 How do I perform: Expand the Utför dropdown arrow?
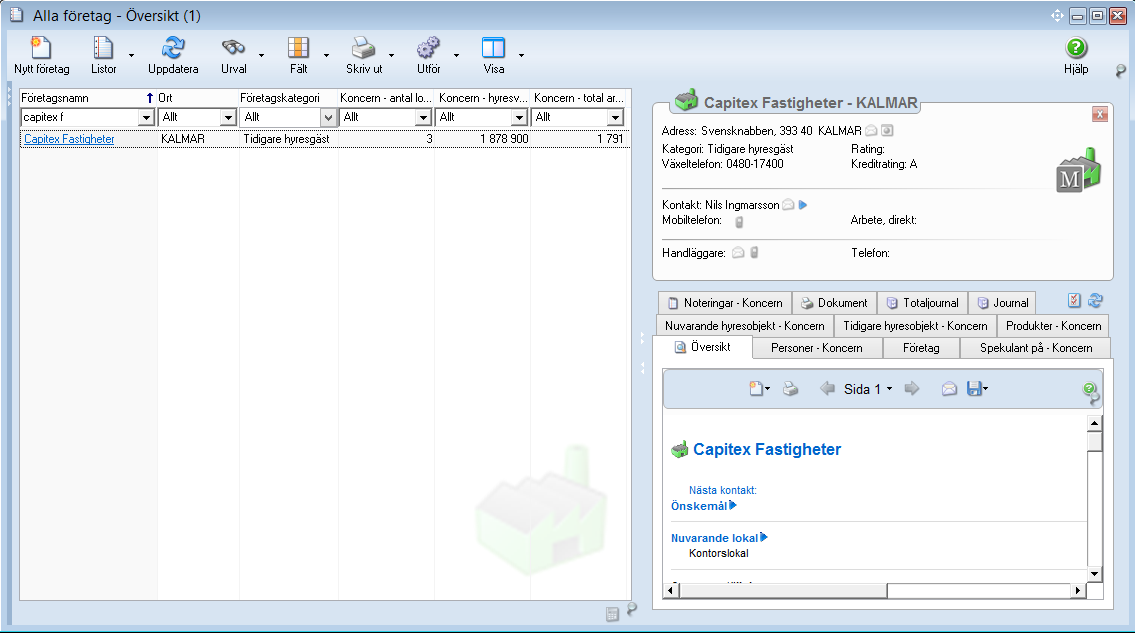(x=456, y=56)
